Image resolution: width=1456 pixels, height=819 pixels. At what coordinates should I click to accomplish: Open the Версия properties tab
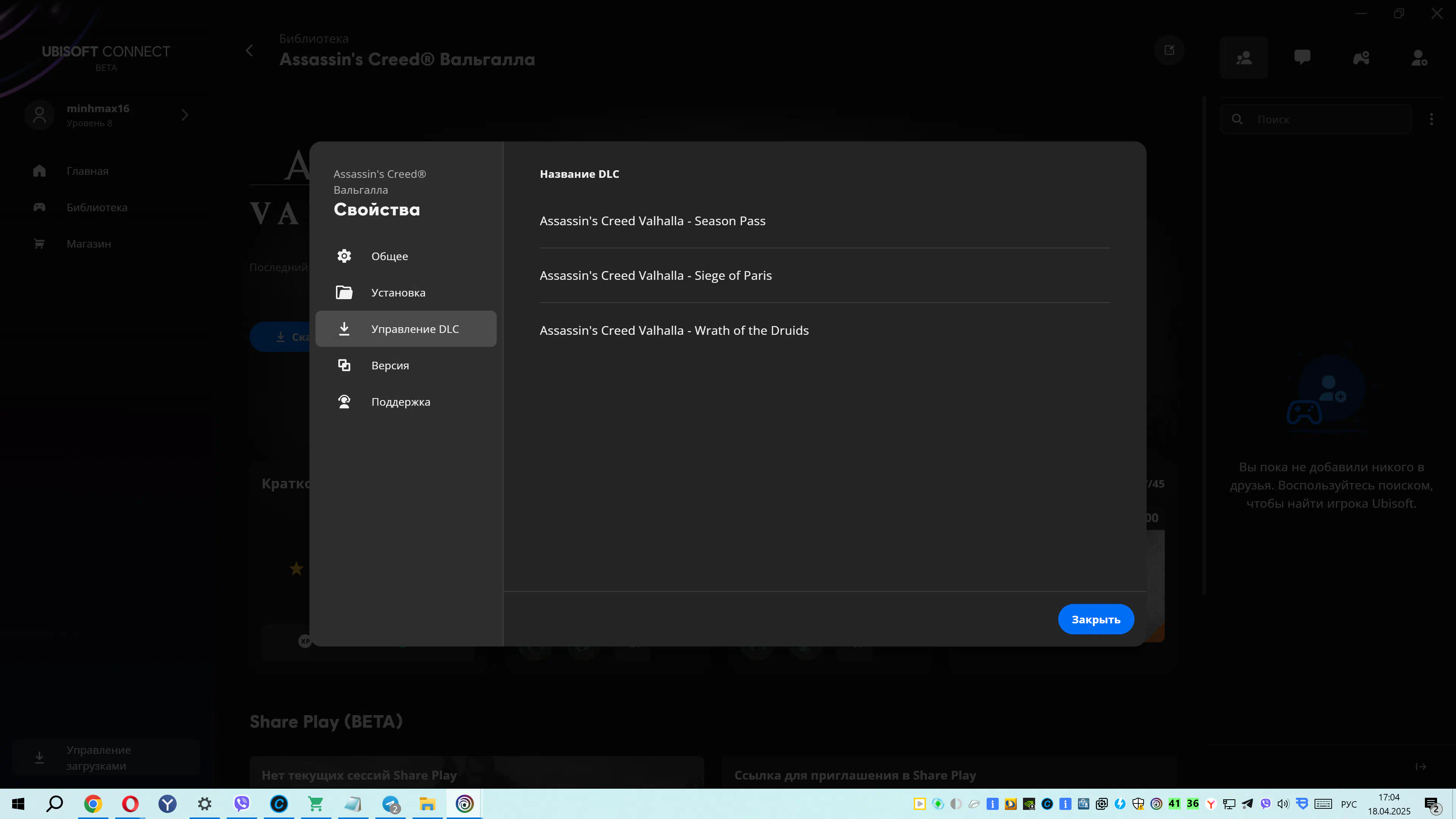pos(406,365)
